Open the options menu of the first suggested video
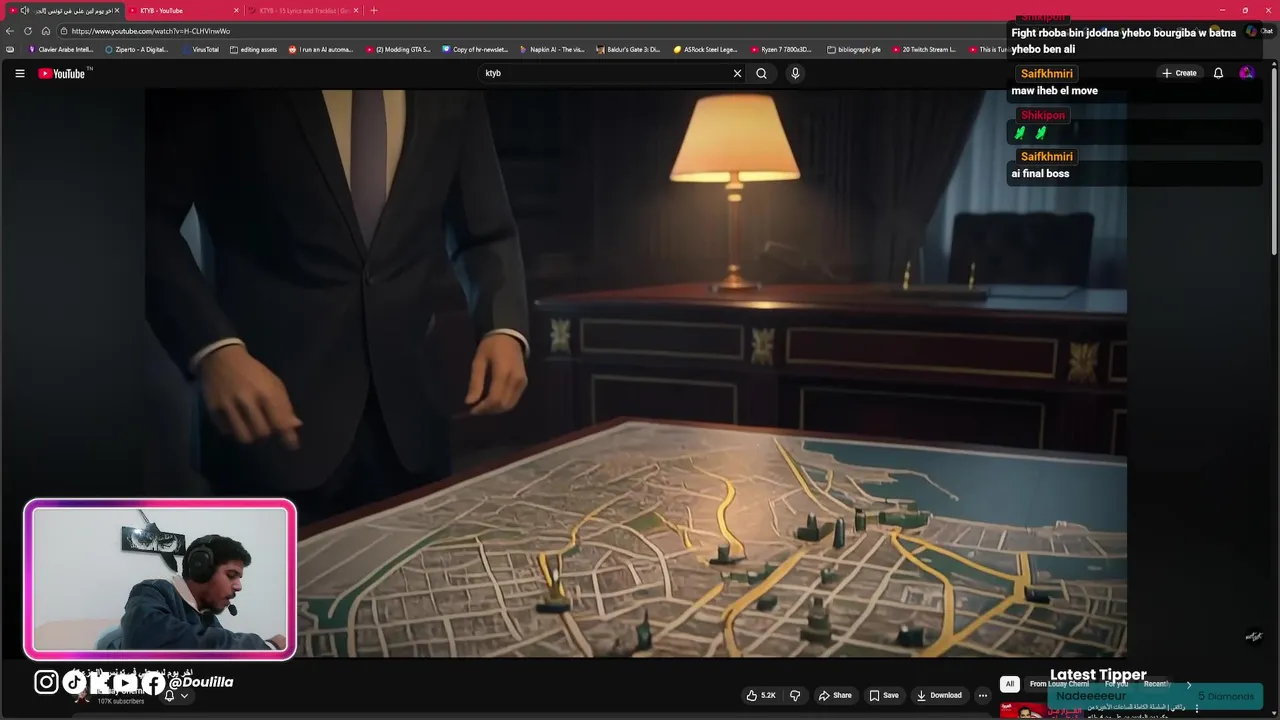Viewport: 1280px width, 720px height. point(1197,708)
